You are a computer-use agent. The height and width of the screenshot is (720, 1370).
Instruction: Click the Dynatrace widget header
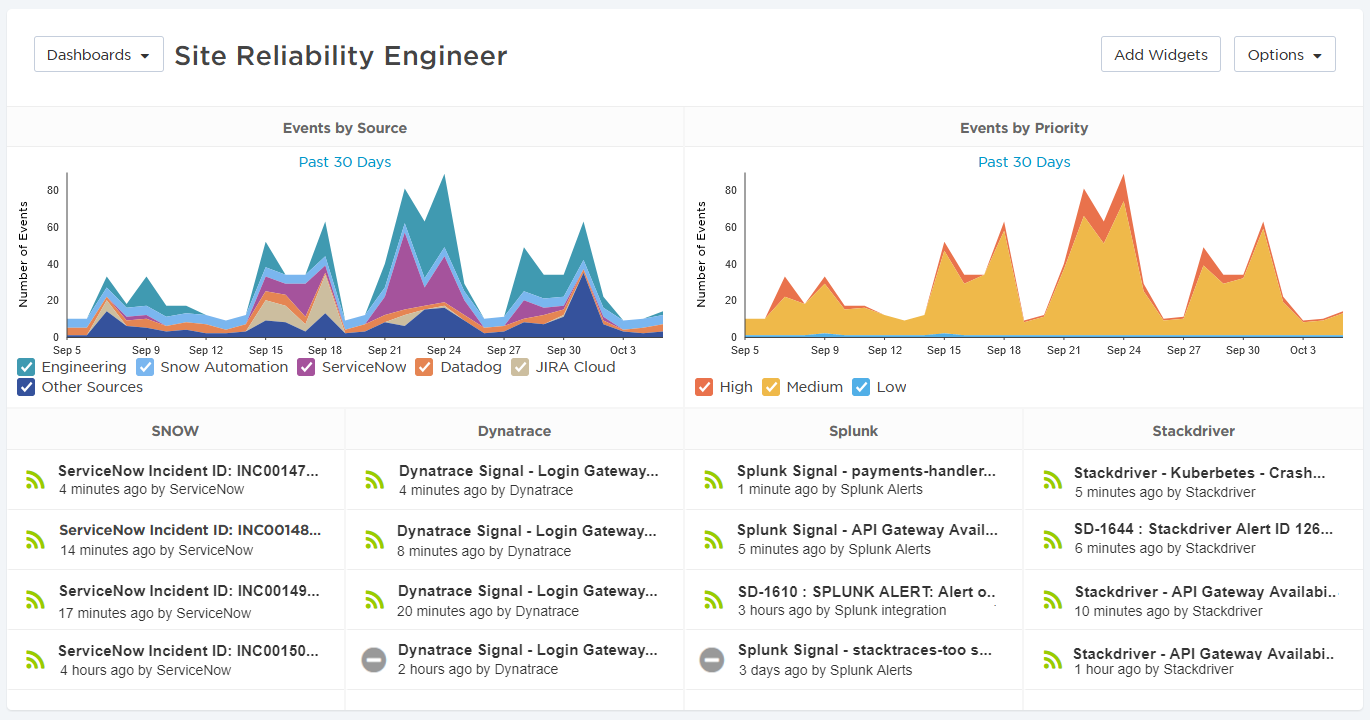514,431
